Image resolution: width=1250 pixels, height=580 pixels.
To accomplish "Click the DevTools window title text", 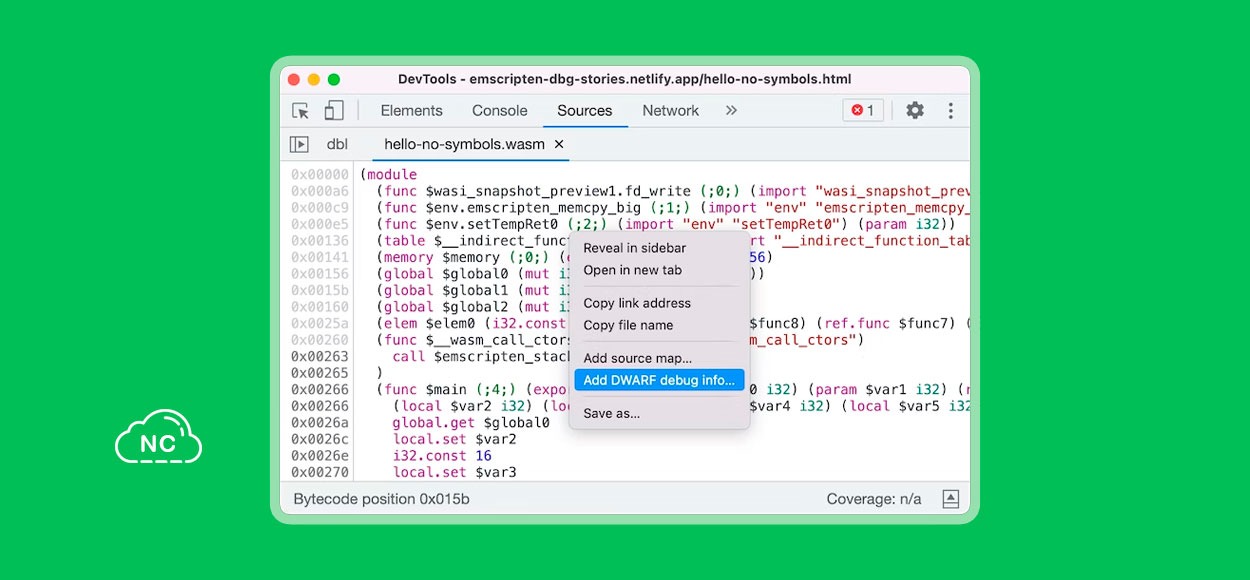I will click(x=624, y=79).
